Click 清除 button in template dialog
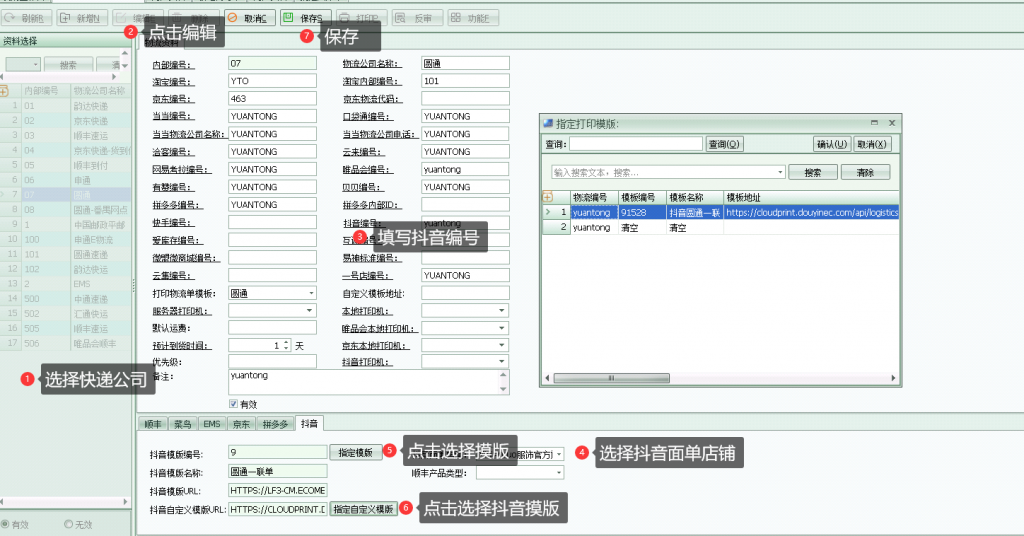The width and height of the screenshot is (1024, 536). 865,172
